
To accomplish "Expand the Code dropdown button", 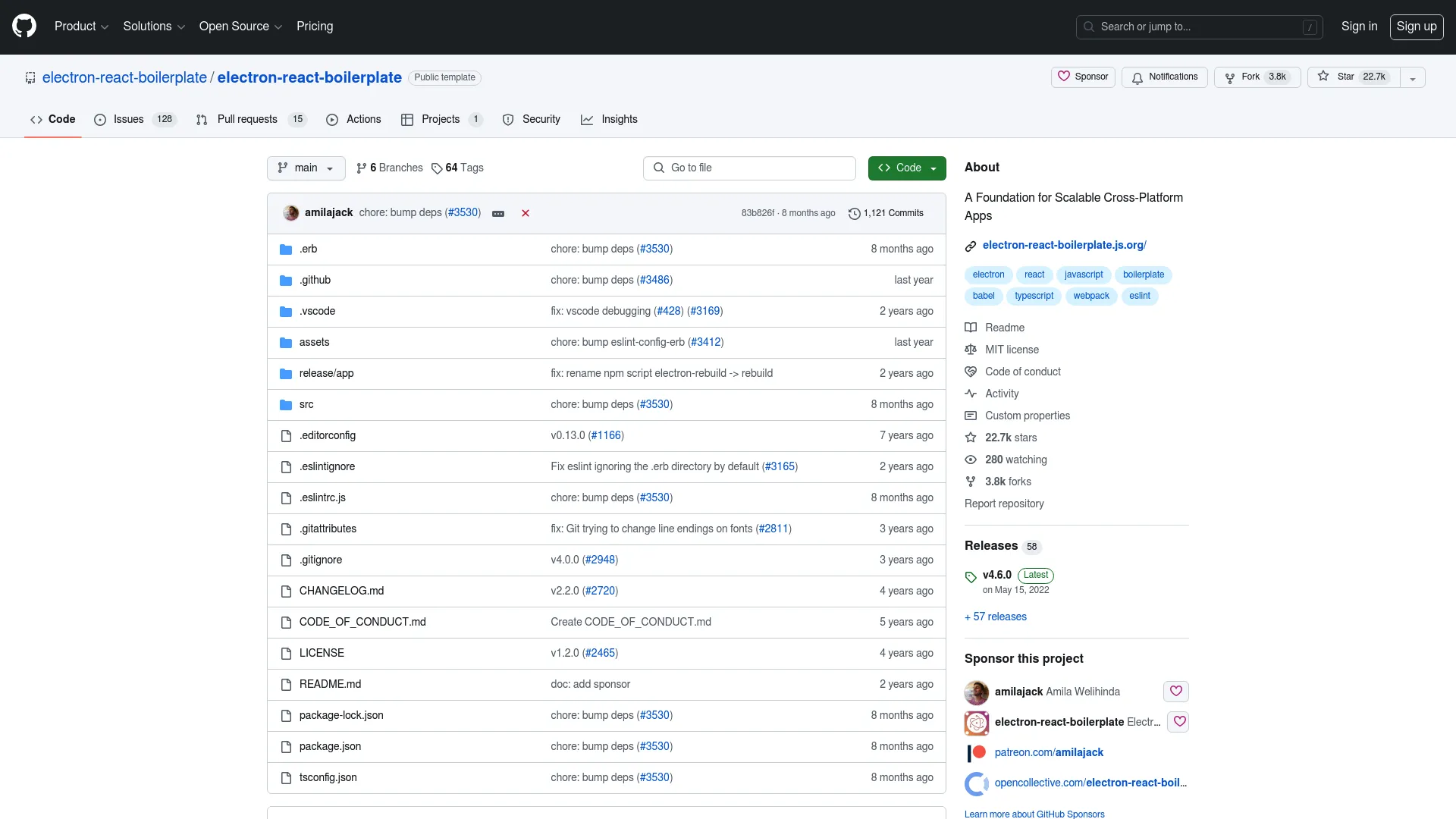I will [x=932, y=167].
